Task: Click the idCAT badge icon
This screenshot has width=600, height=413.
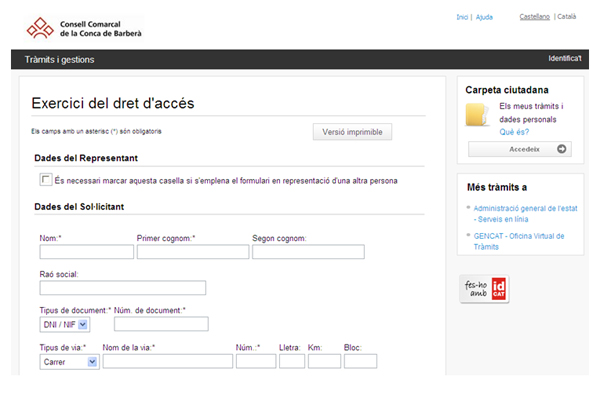Action: coord(483,289)
